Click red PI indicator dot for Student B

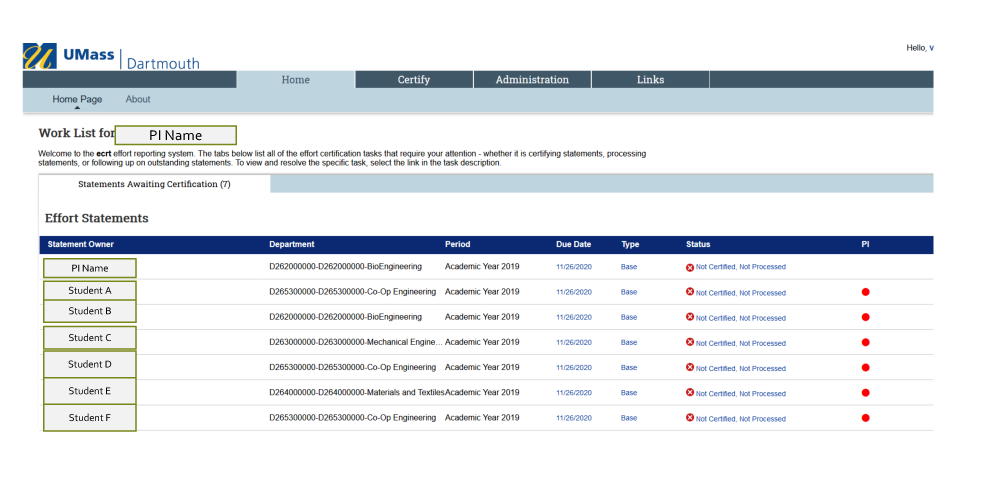[x=865, y=317]
